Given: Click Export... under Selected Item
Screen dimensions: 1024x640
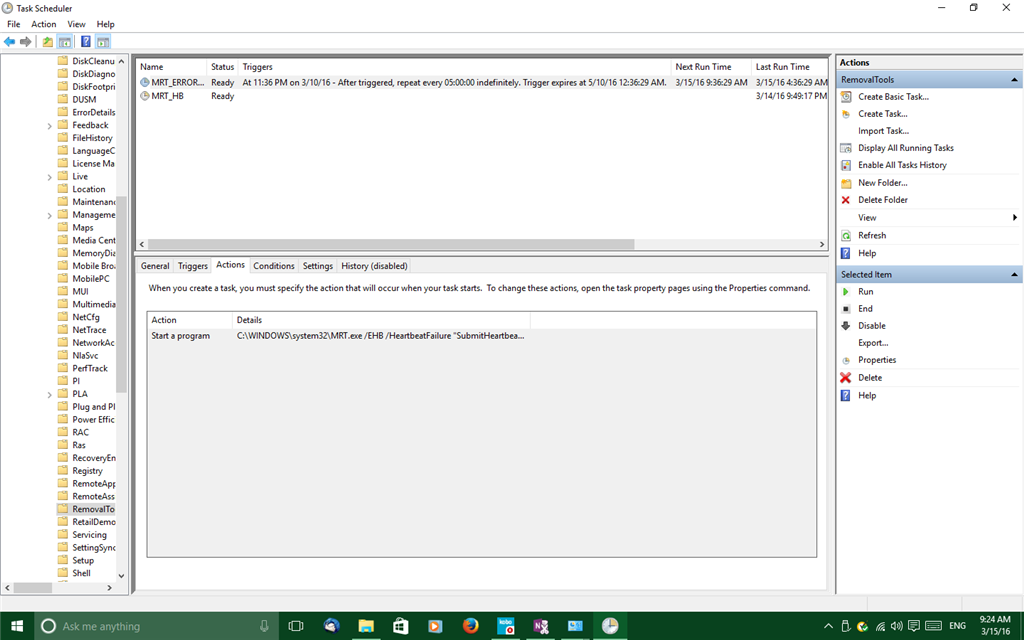Looking at the screenshot, I should point(872,343).
